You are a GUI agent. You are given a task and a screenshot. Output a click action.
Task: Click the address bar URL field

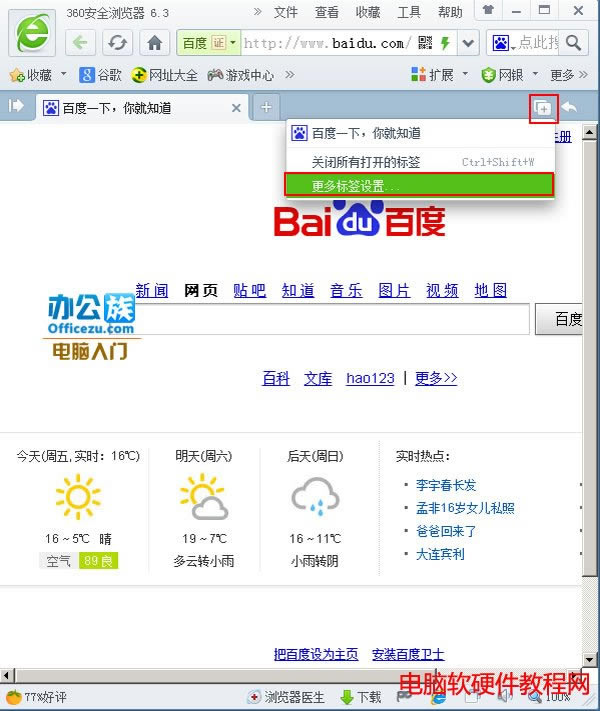pyautogui.click(x=327, y=44)
